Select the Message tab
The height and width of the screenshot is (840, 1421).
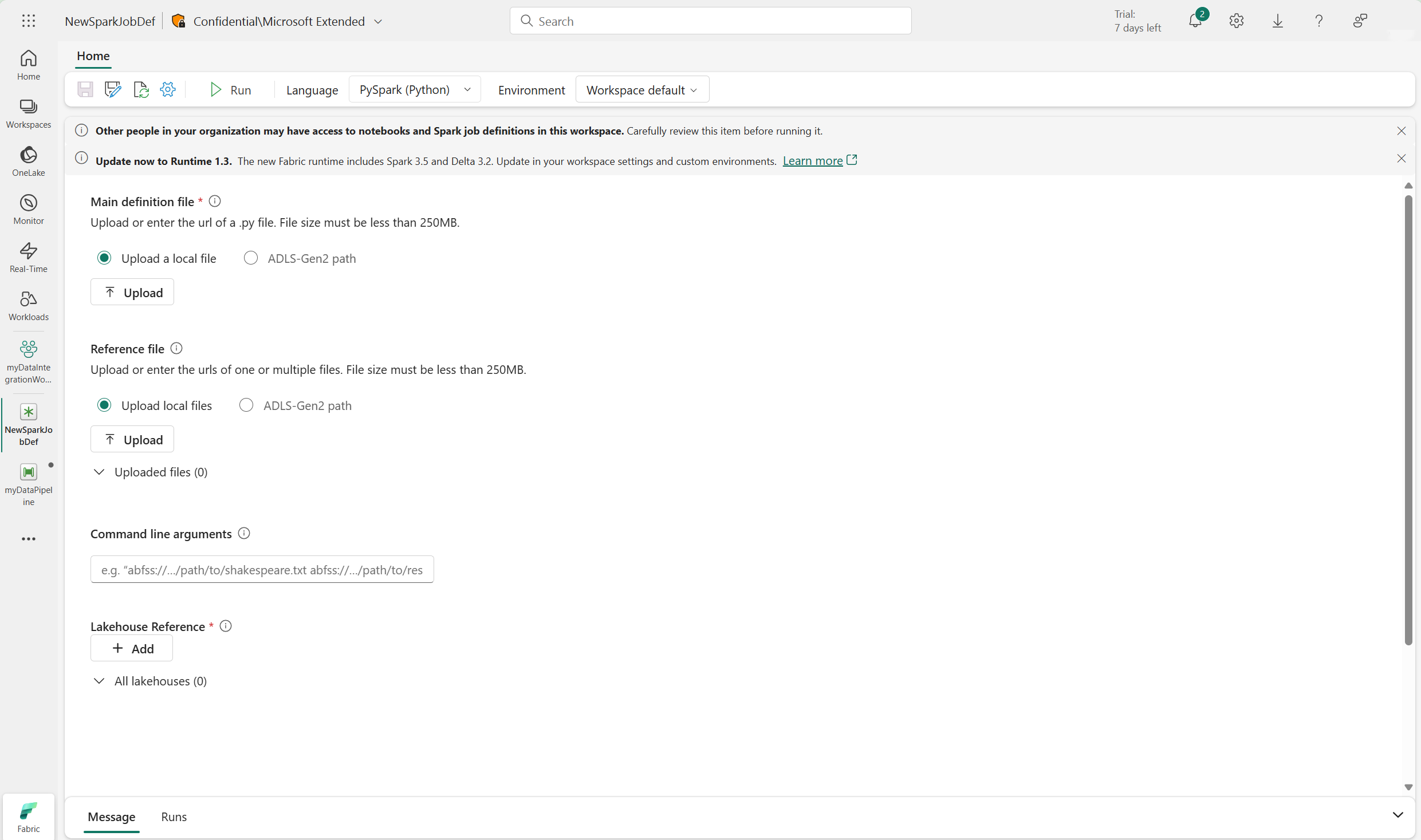click(x=111, y=817)
